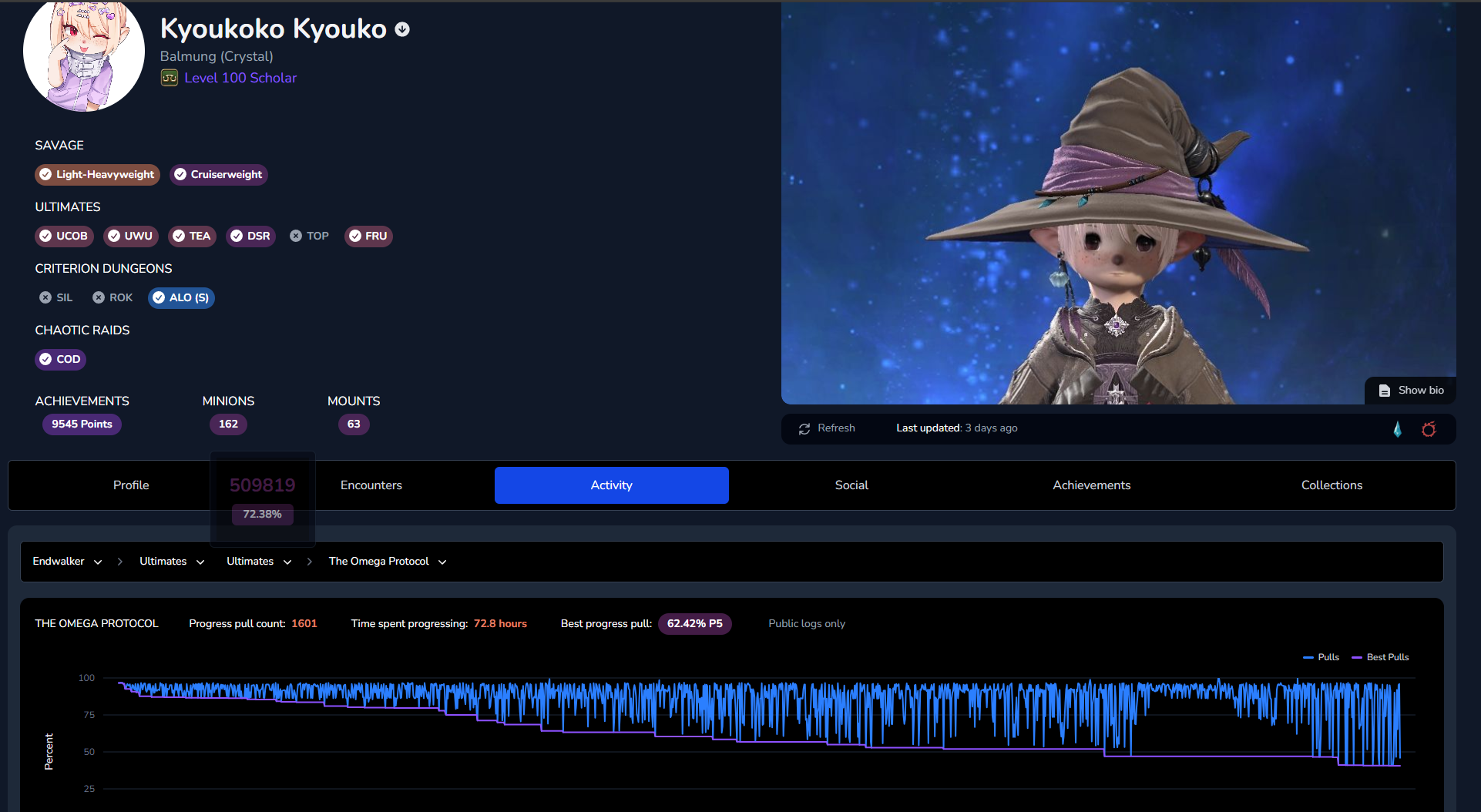This screenshot has height=812, width=1481.
Task: Switch to the Encounters tab
Action: 371,485
